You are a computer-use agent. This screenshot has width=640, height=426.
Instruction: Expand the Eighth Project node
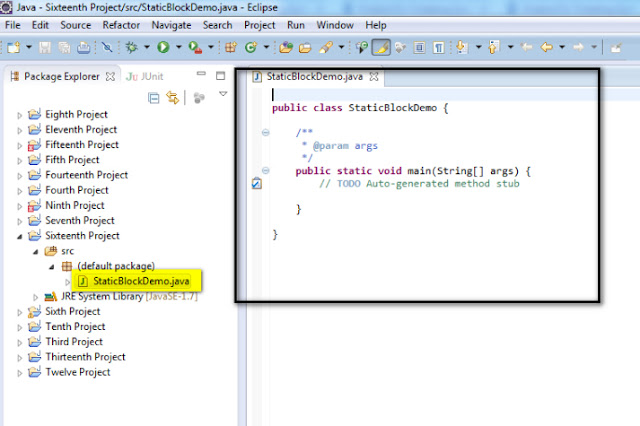(x=19, y=115)
